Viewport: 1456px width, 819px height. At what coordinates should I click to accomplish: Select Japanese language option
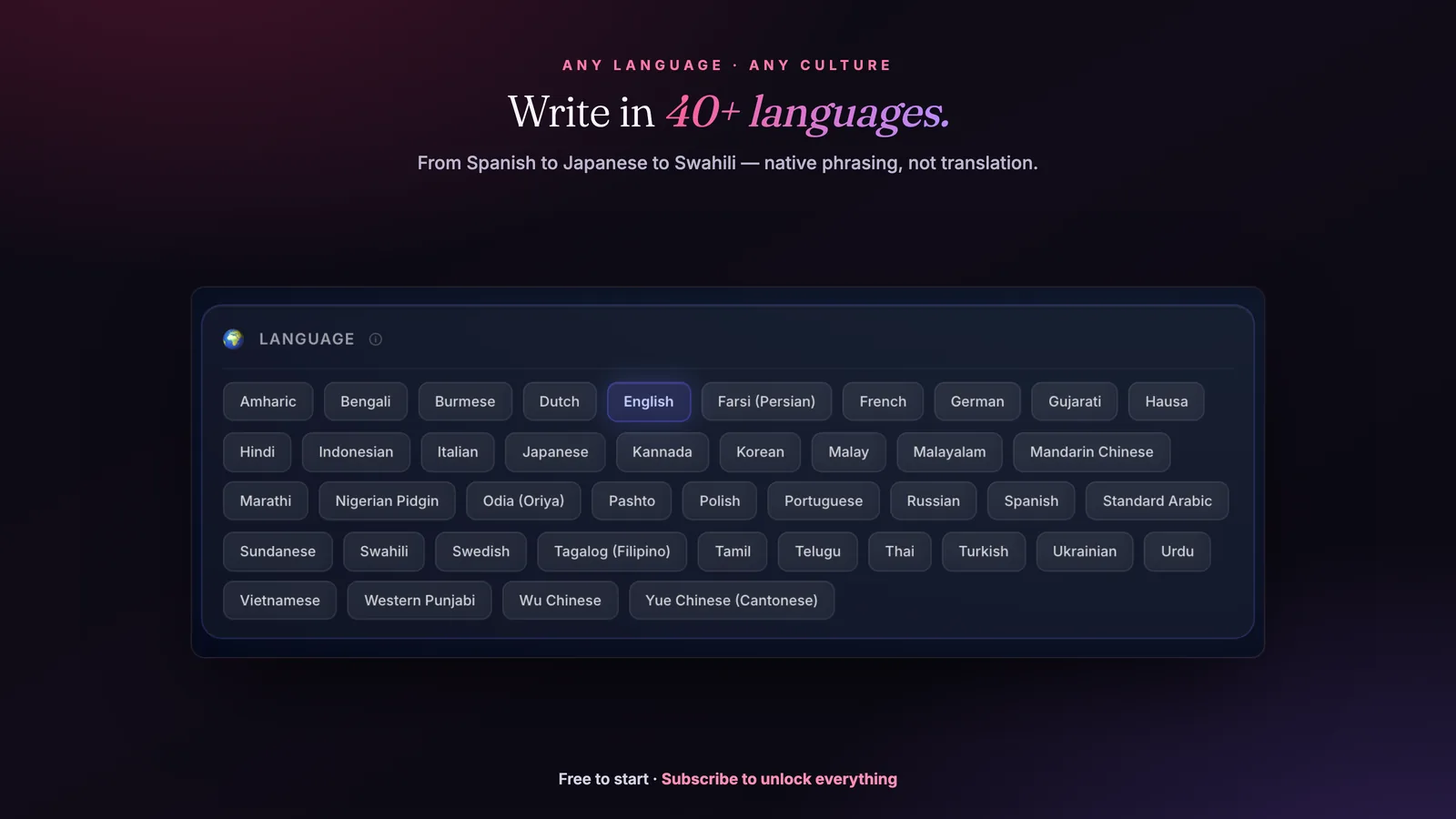555,451
